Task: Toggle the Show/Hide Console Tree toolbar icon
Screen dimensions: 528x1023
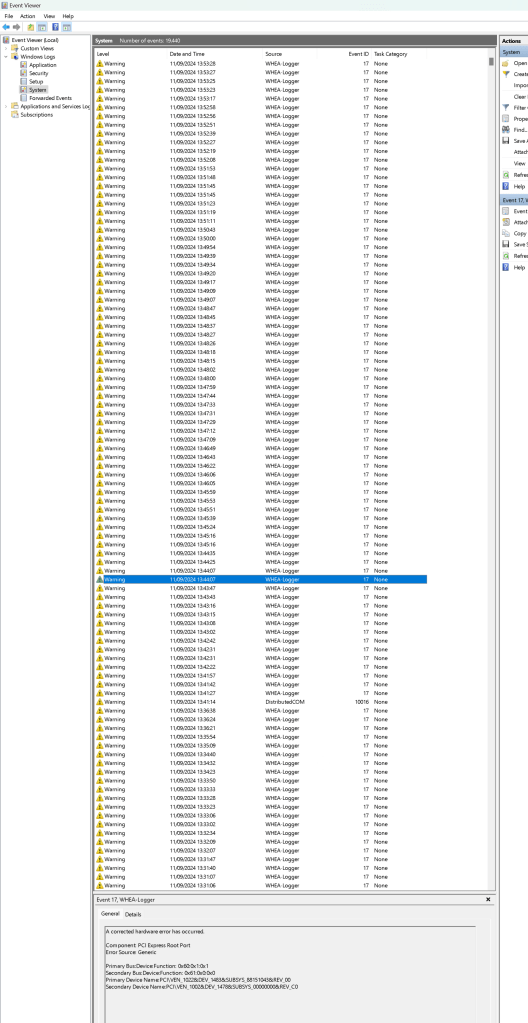Action: (x=42, y=27)
